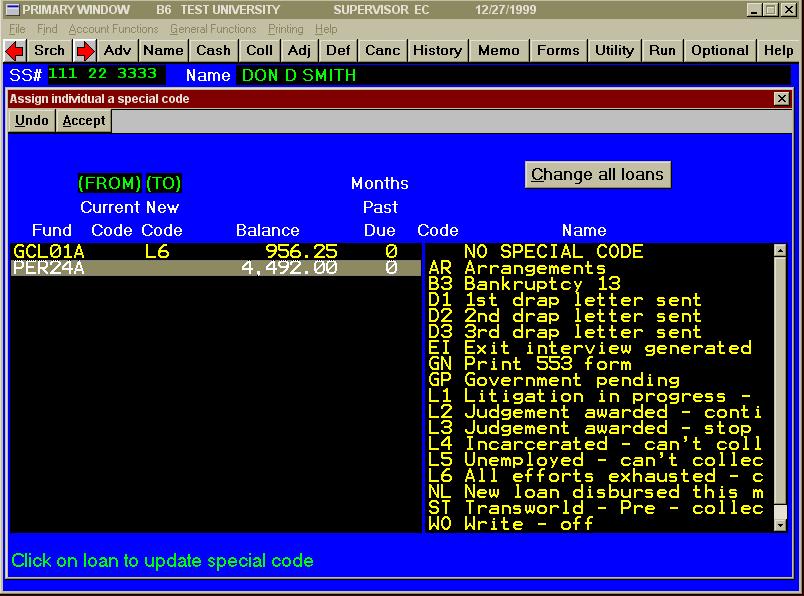804x596 pixels.
Task: Select the GCL01A loan row
Action: click(x=215, y=251)
